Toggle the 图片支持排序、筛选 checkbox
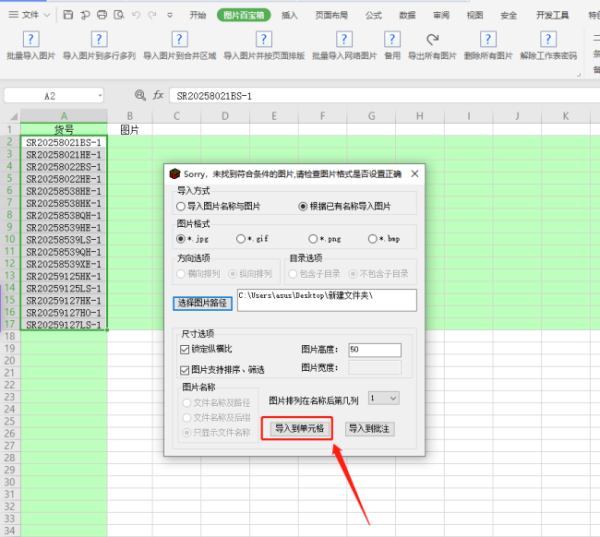The image size is (600, 537). (x=184, y=369)
